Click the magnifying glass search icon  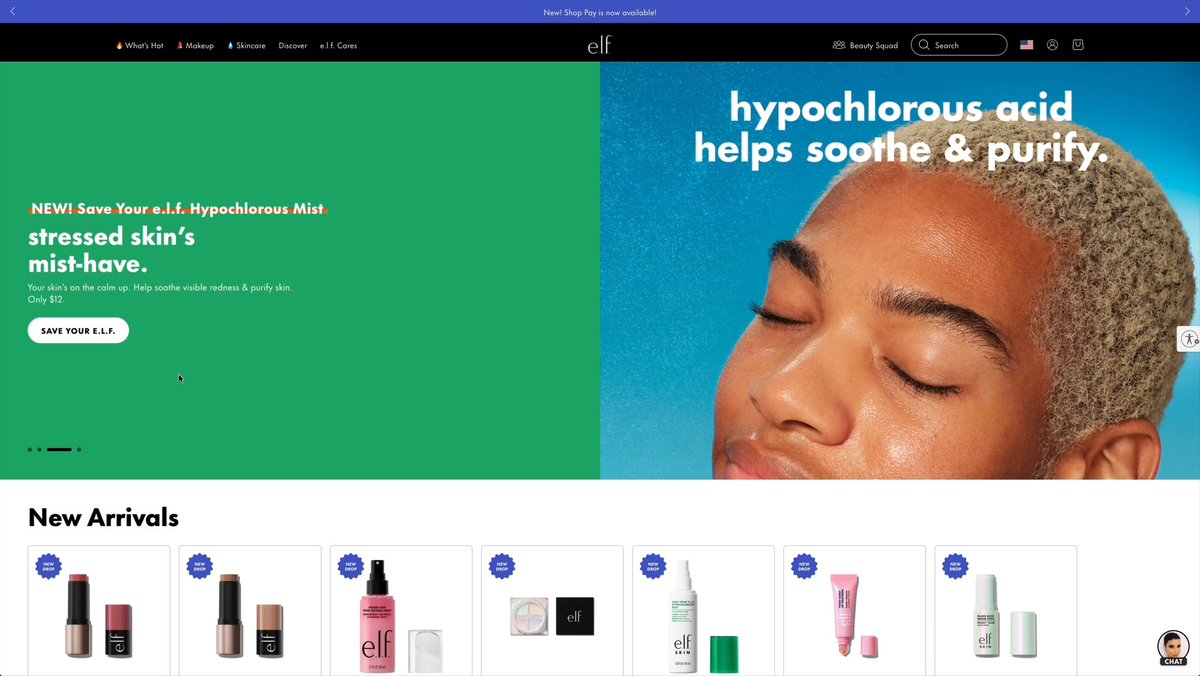[x=924, y=45]
